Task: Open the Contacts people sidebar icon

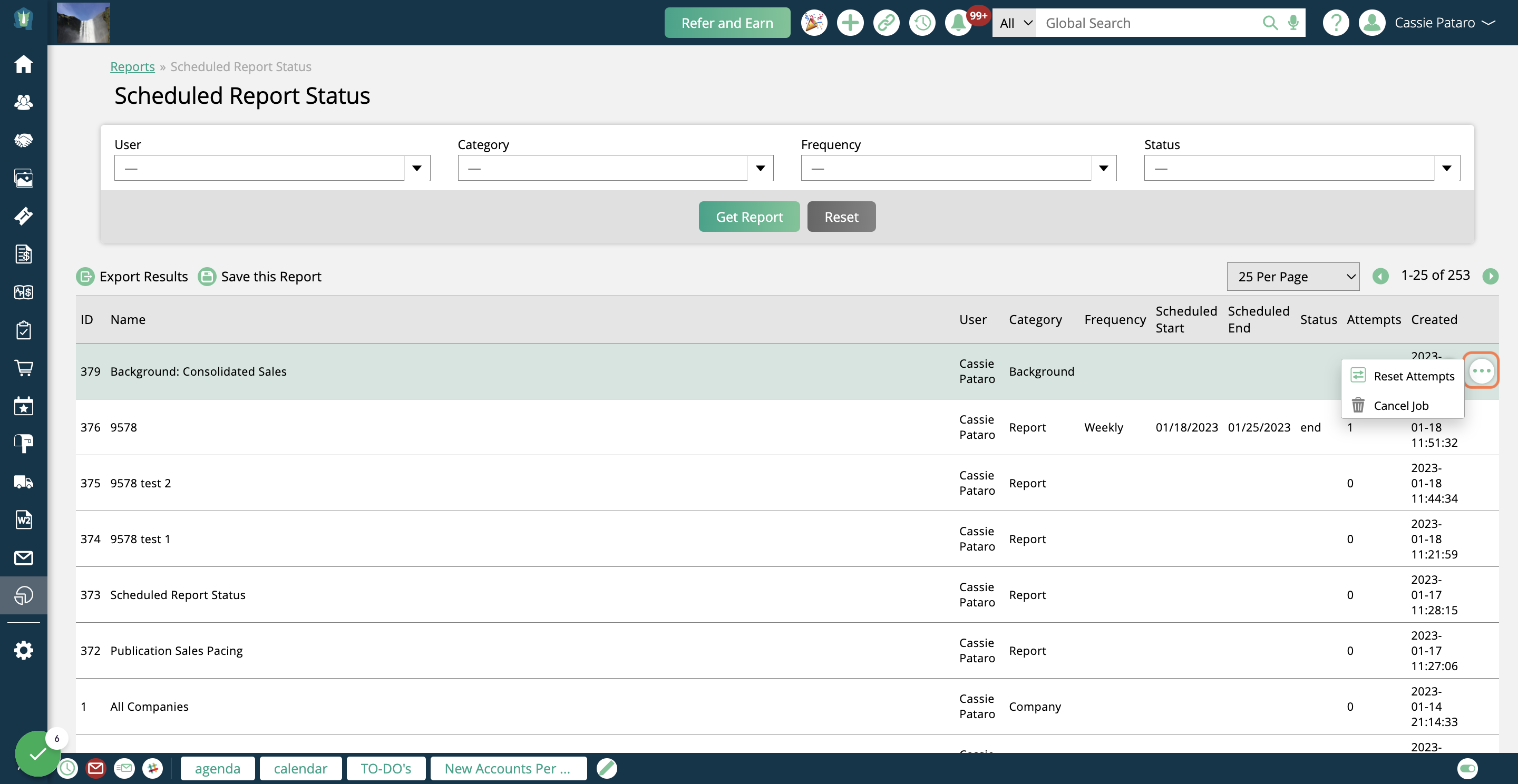Action: click(24, 102)
